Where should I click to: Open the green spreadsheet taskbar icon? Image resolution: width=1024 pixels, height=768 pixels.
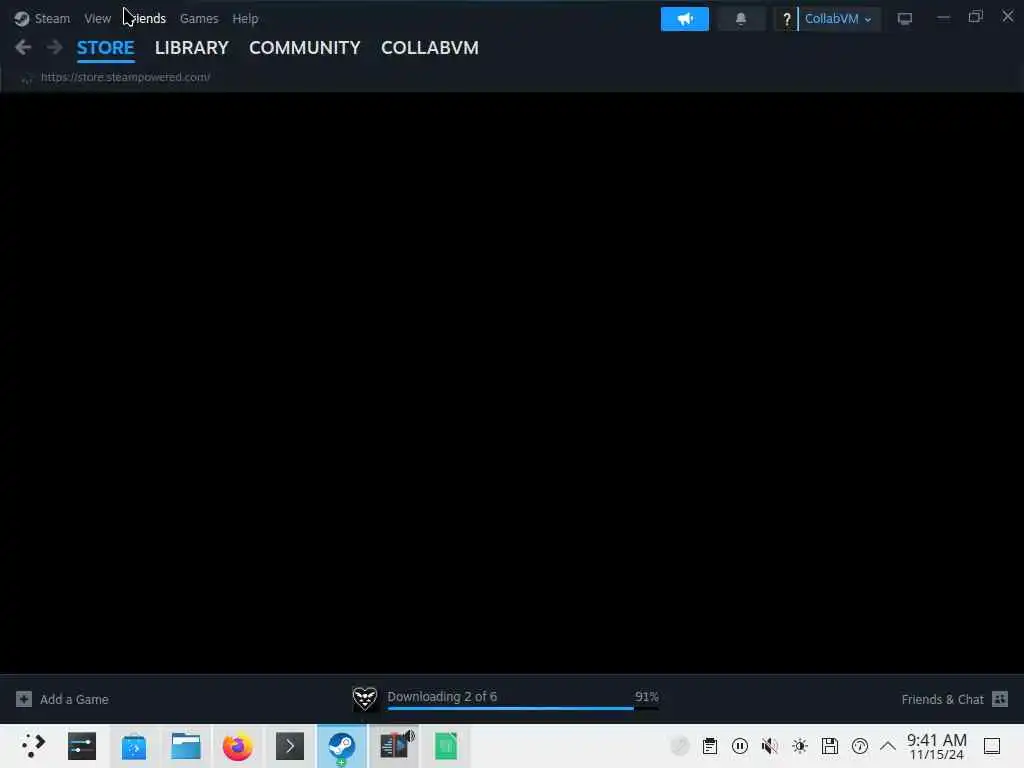446,746
